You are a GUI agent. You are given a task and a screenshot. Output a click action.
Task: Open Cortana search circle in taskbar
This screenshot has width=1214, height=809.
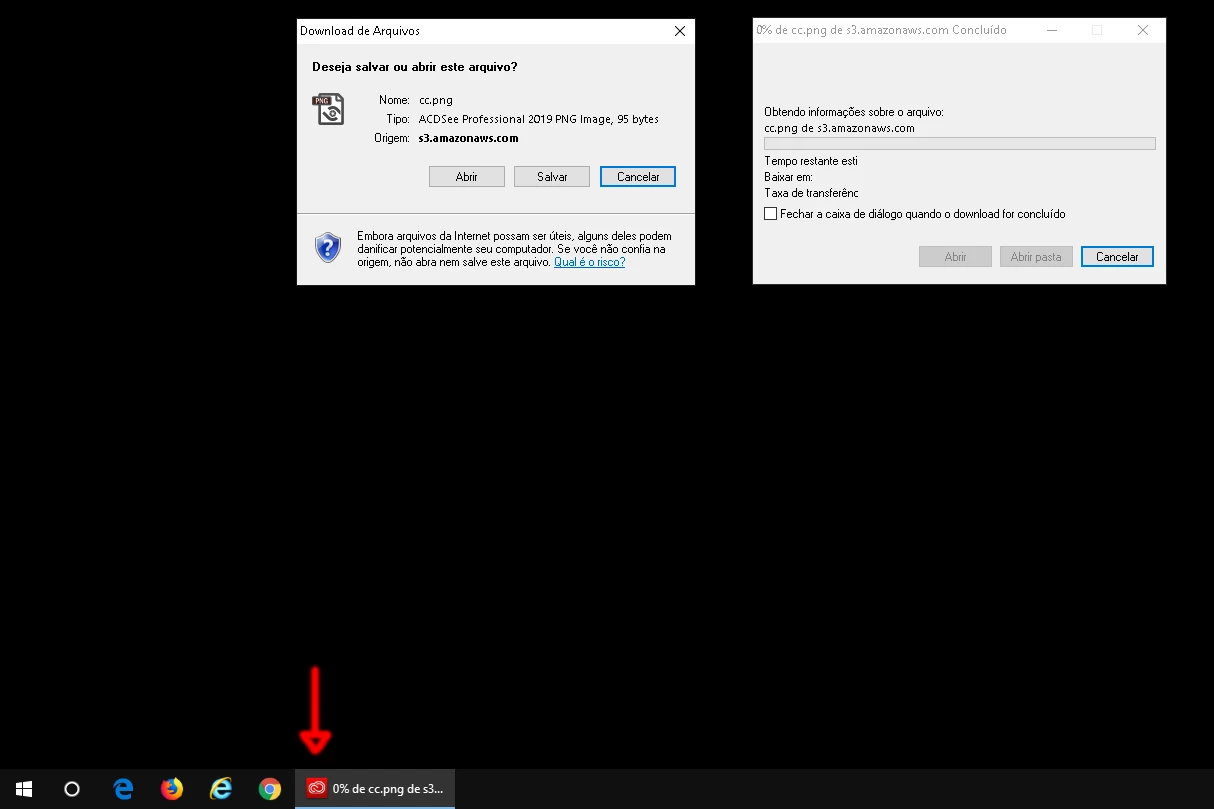coord(72,789)
